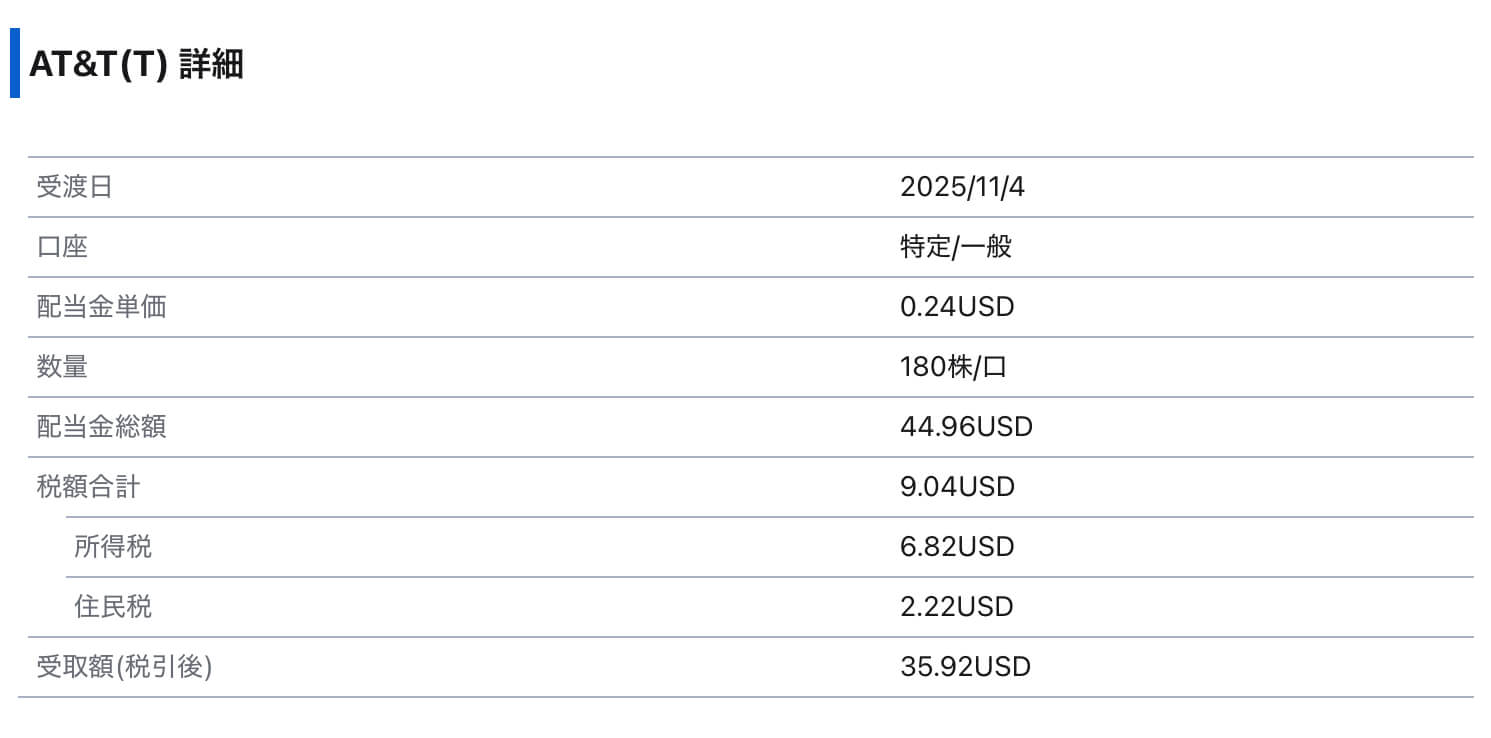This screenshot has height=738, width=1491.
Task: Select the 44.96USD total dividend value
Action: click(966, 427)
